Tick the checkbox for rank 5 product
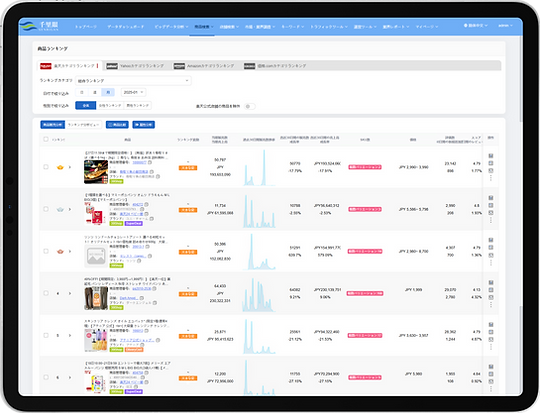The height and width of the screenshot is (413, 540). (x=46, y=335)
